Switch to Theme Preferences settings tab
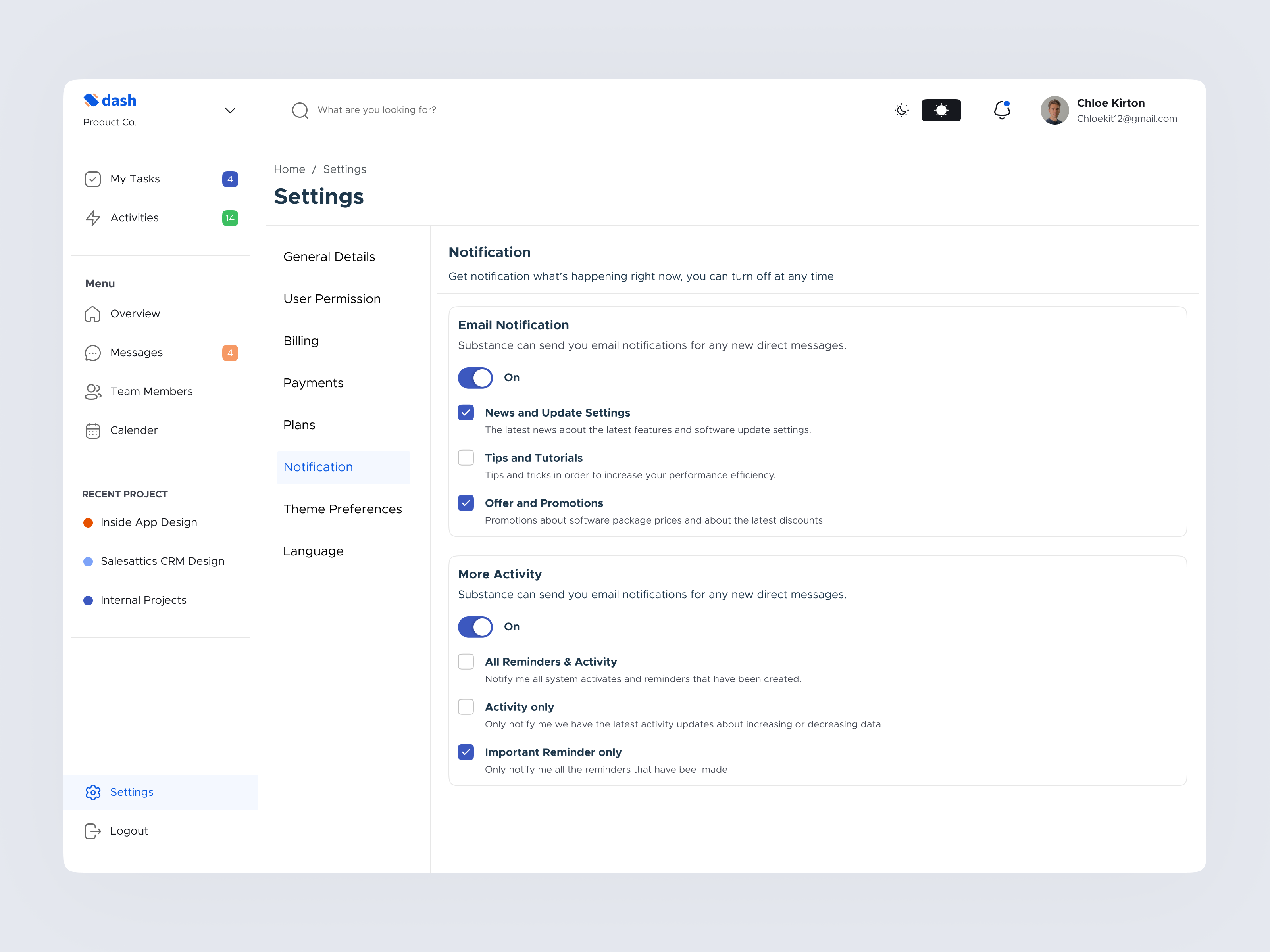 click(343, 509)
